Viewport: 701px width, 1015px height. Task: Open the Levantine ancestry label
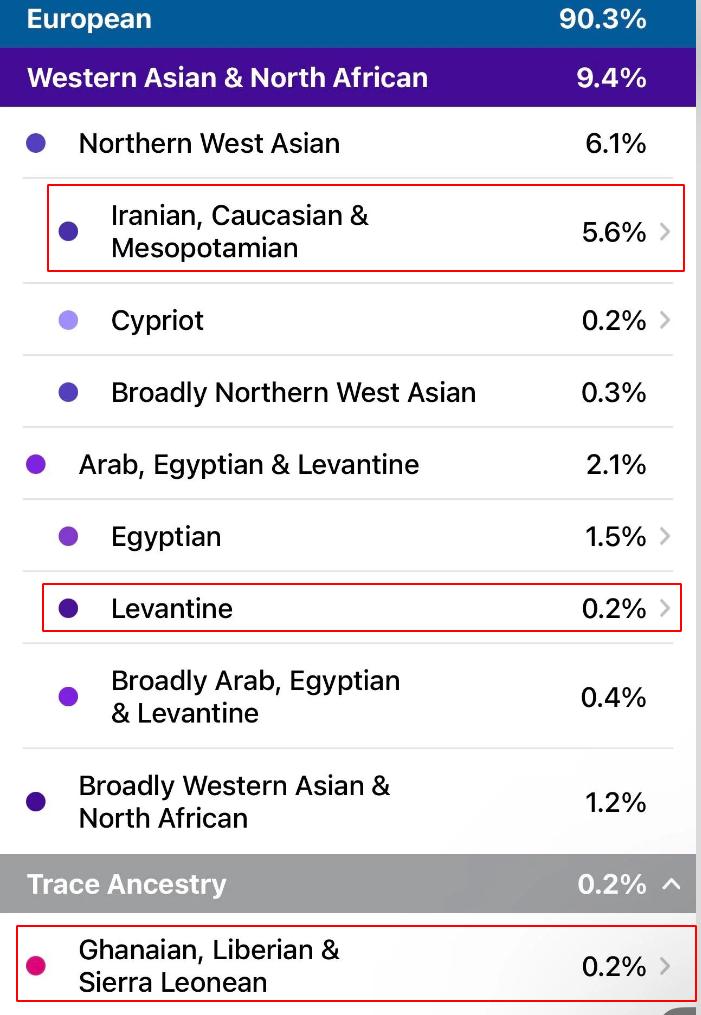tap(172, 608)
